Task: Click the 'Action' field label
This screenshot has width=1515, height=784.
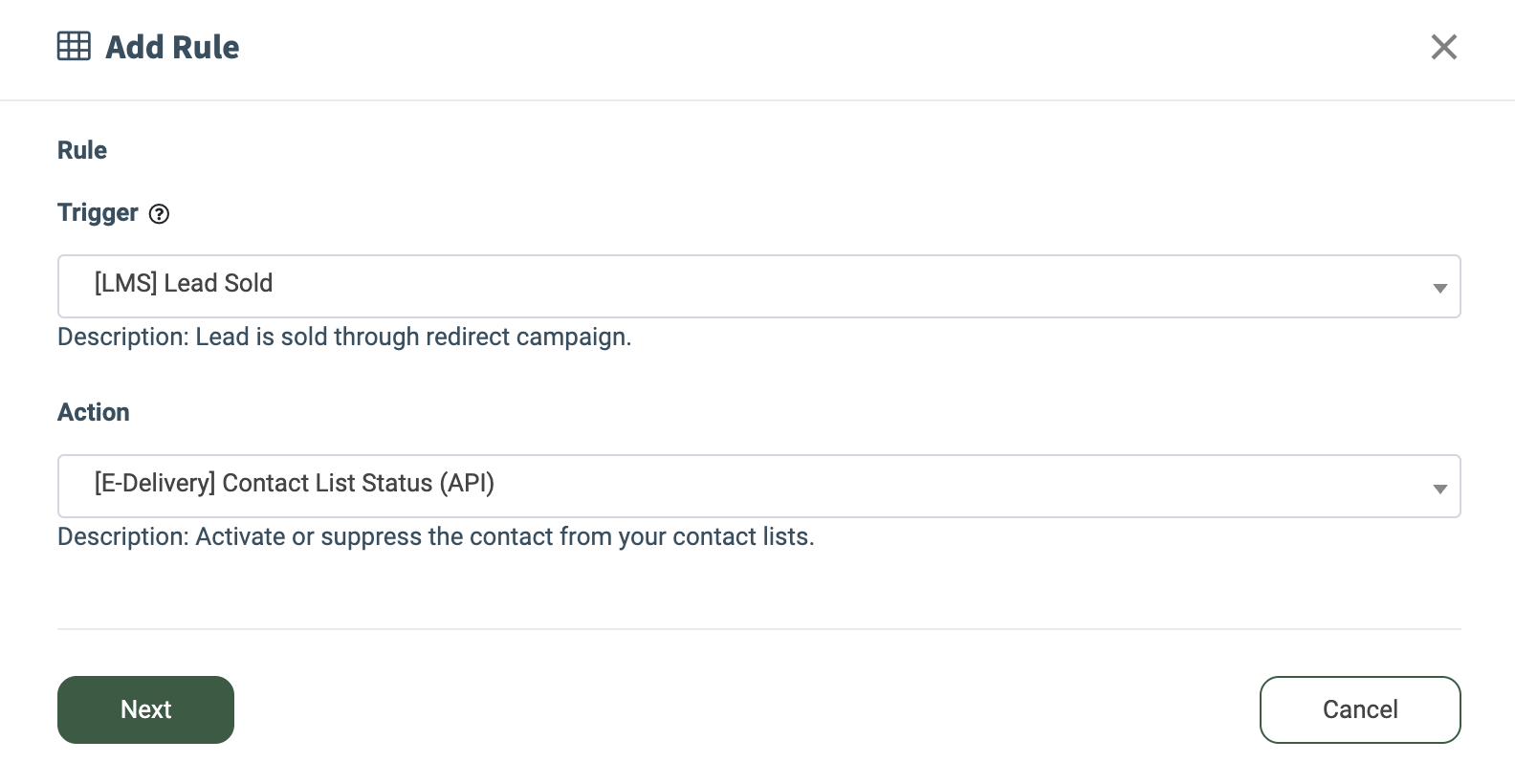Action: coord(94,412)
